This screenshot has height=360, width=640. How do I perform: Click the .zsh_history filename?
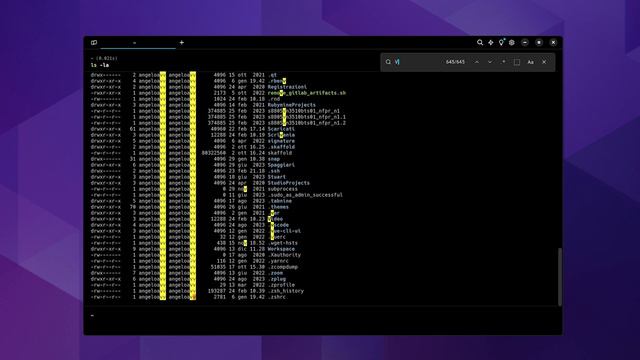286,291
